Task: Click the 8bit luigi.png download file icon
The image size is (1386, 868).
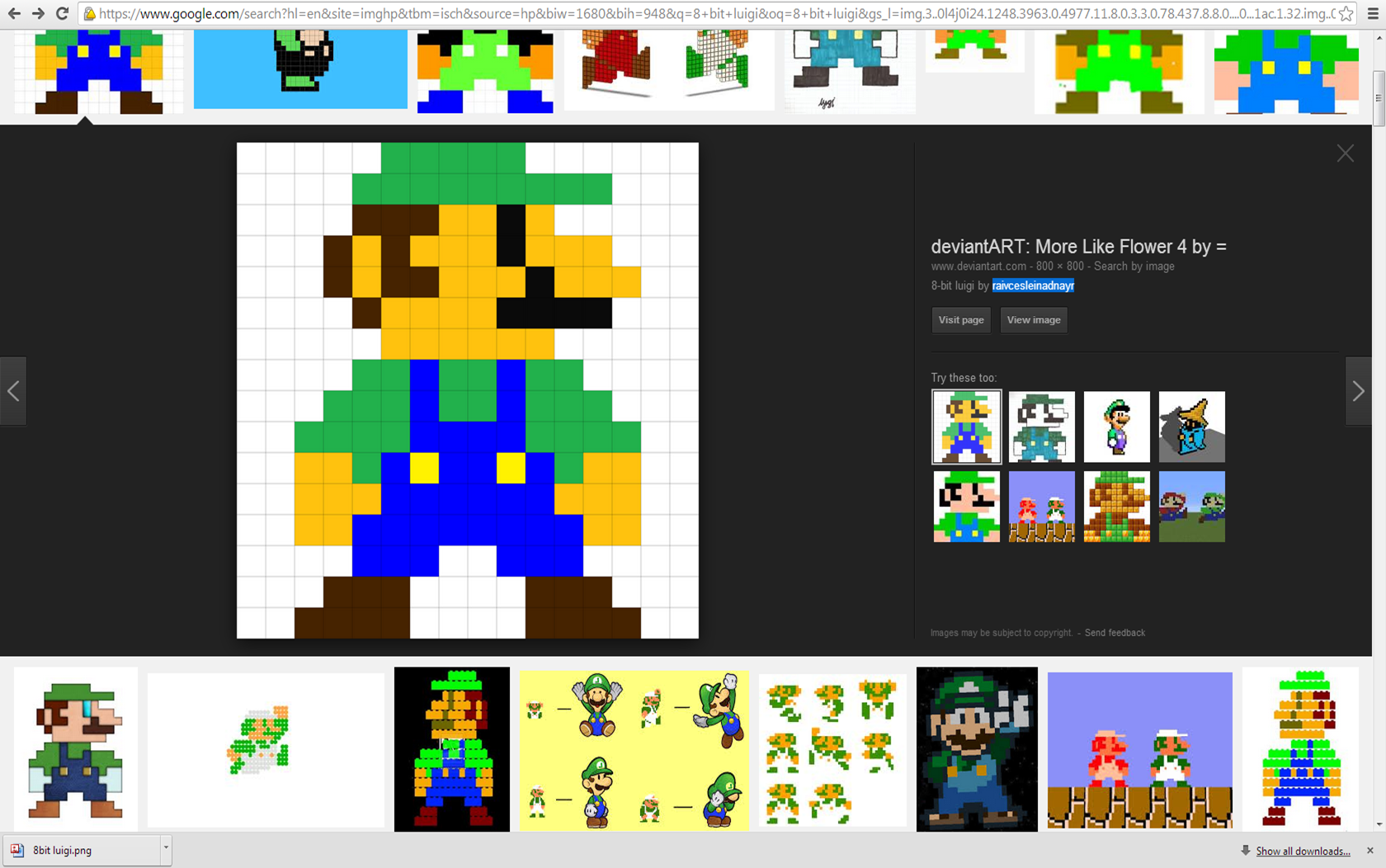Action: click(x=18, y=850)
